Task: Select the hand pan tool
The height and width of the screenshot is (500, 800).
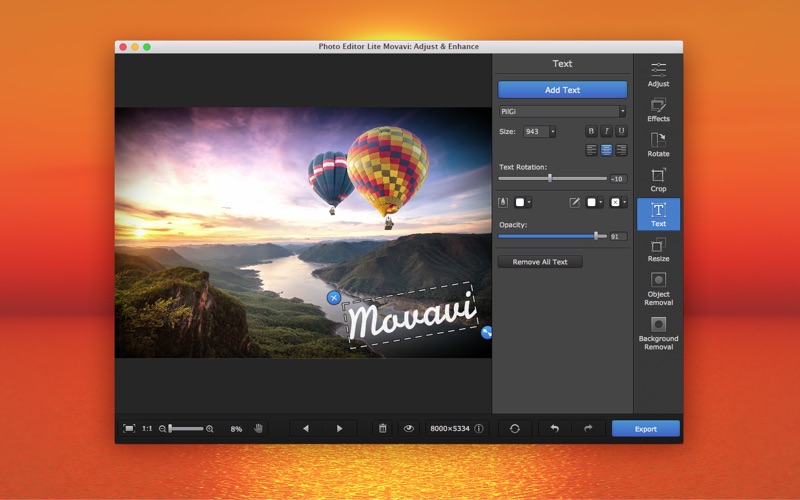Action: pos(259,429)
